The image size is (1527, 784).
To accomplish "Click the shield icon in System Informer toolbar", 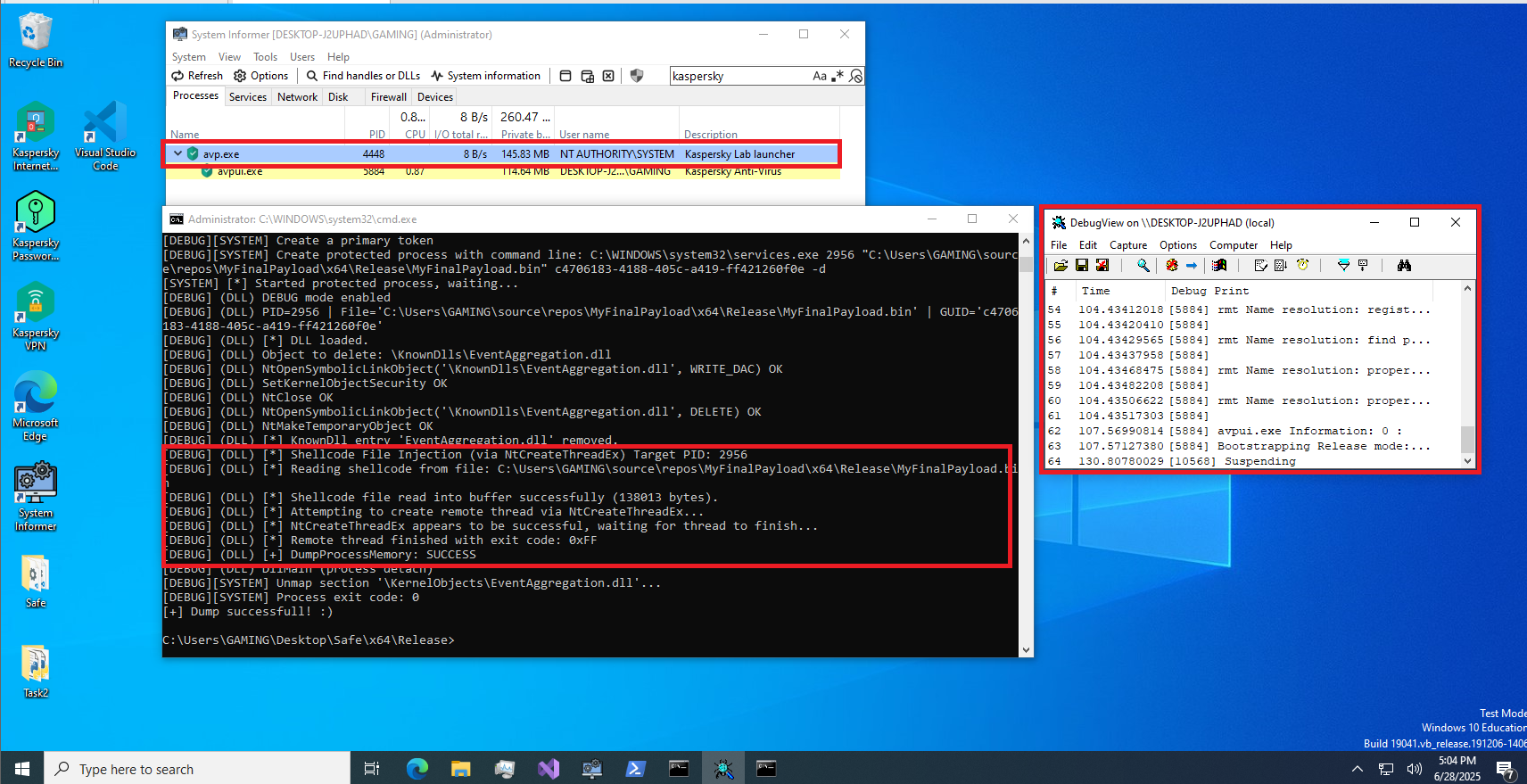I will point(637,76).
